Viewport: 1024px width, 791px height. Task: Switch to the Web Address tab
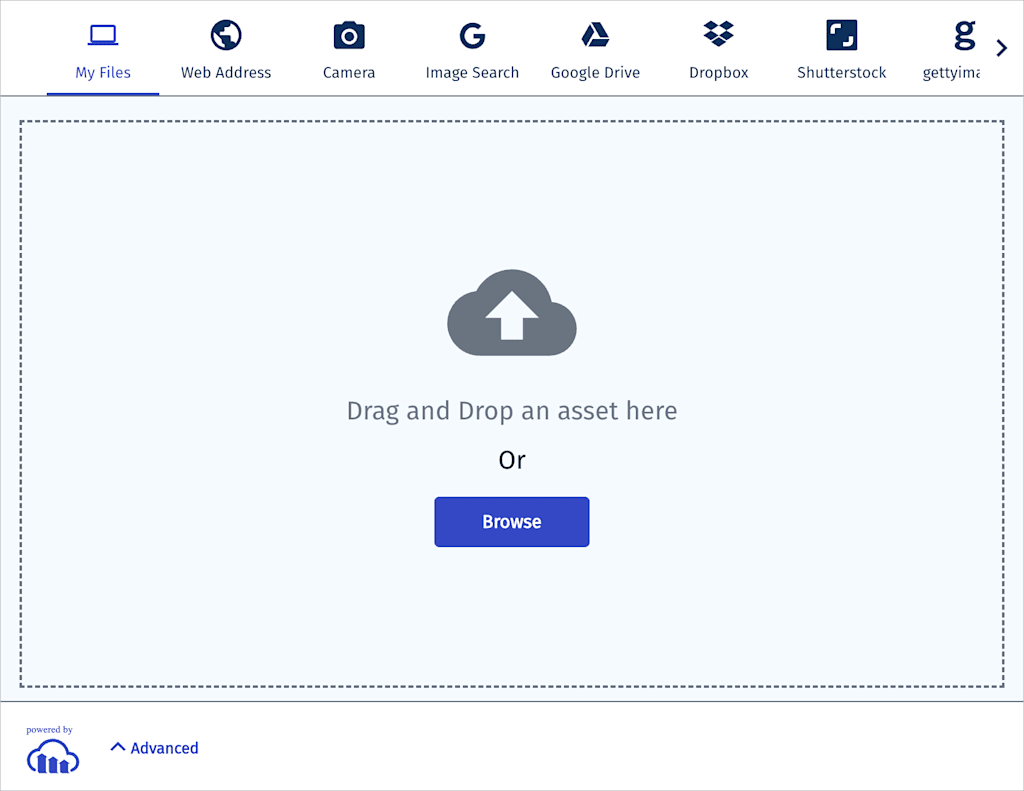pos(225,48)
